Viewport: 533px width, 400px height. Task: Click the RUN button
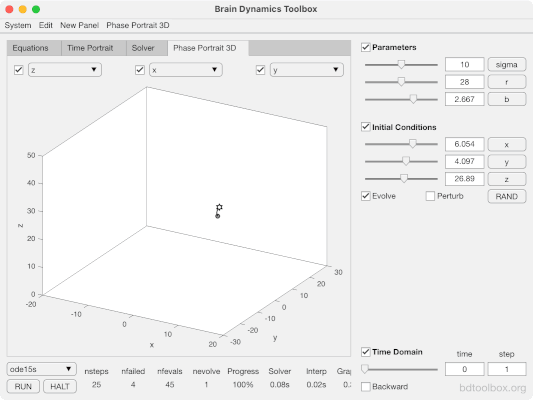tap(23, 386)
